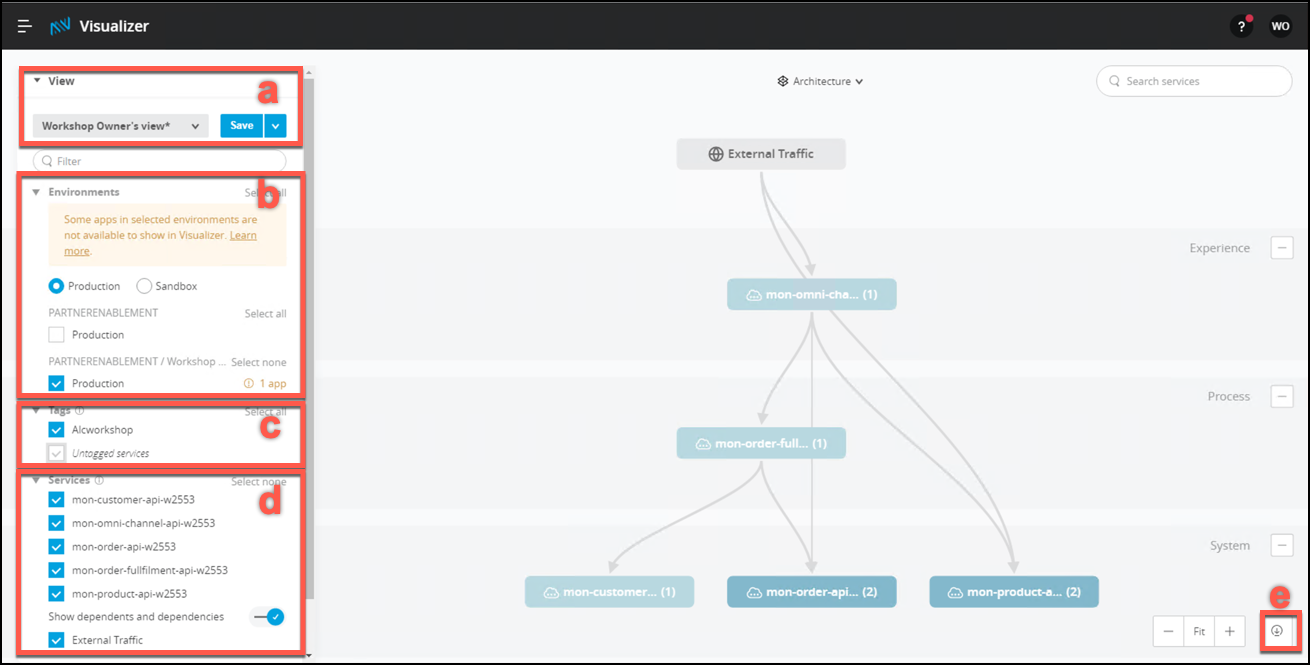Click the Process layer label

click(1229, 396)
